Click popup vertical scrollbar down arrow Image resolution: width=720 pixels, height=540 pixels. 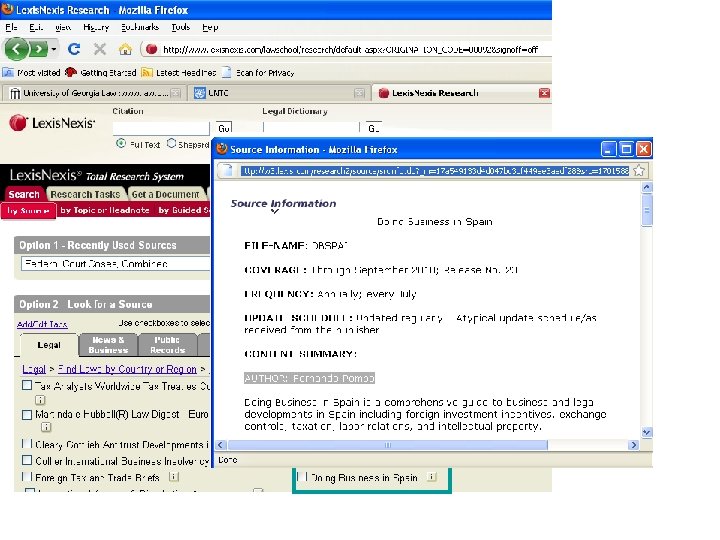coord(647,433)
